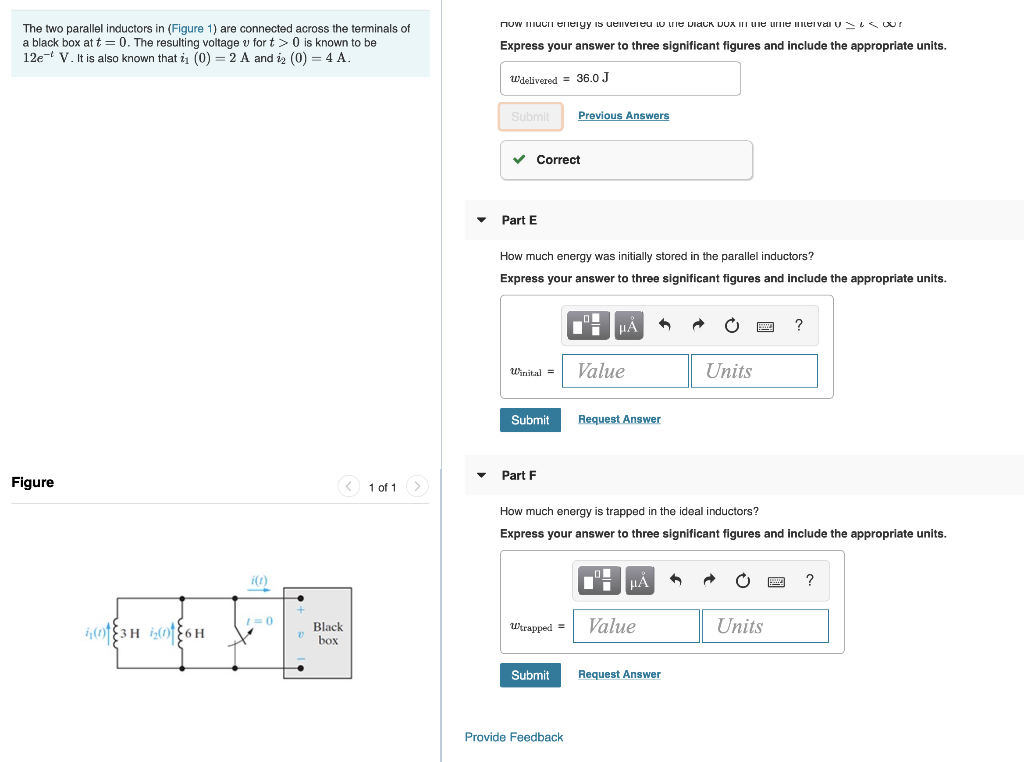Viewport: 1024px width, 762px height.
Task: Collapse the Part F section
Action: coord(481,475)
